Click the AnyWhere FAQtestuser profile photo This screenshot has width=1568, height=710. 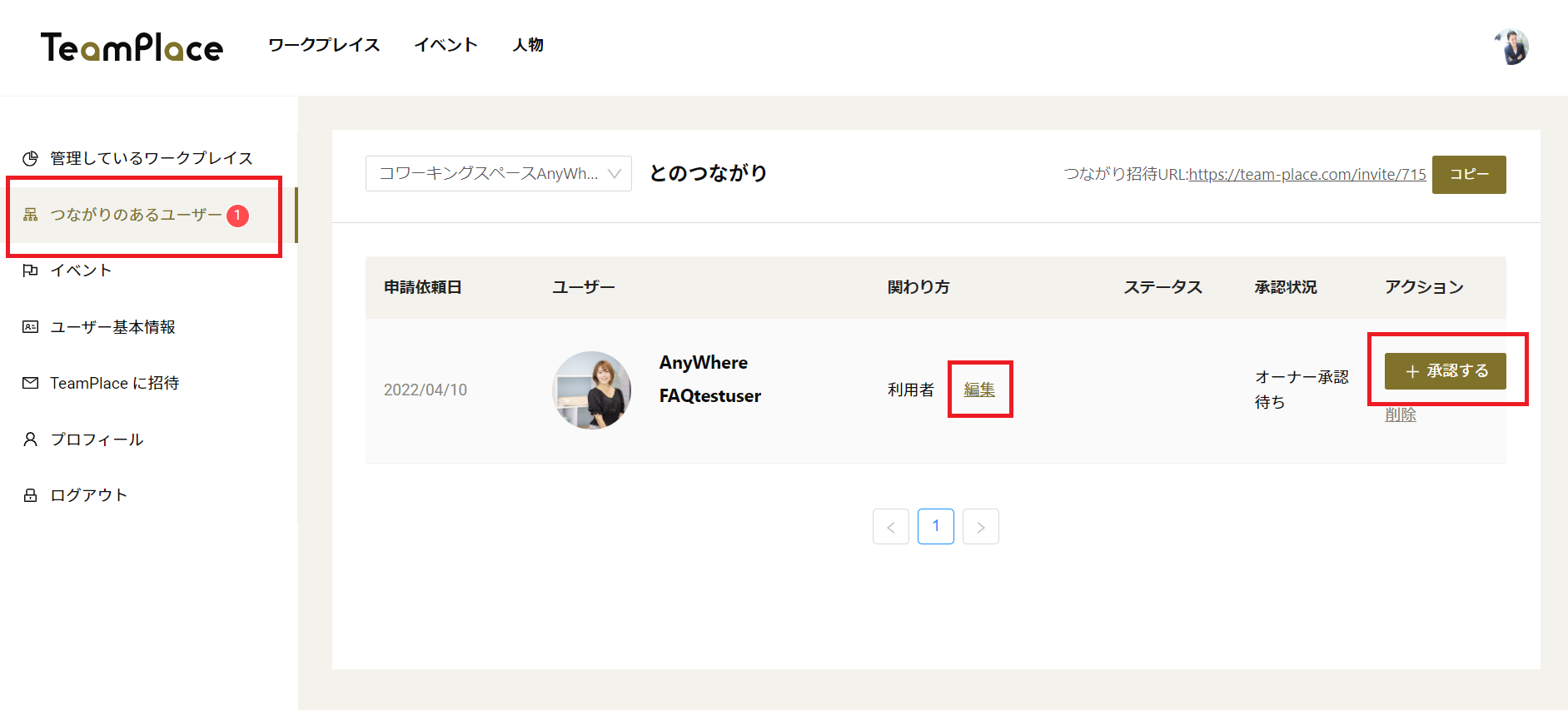591,390
